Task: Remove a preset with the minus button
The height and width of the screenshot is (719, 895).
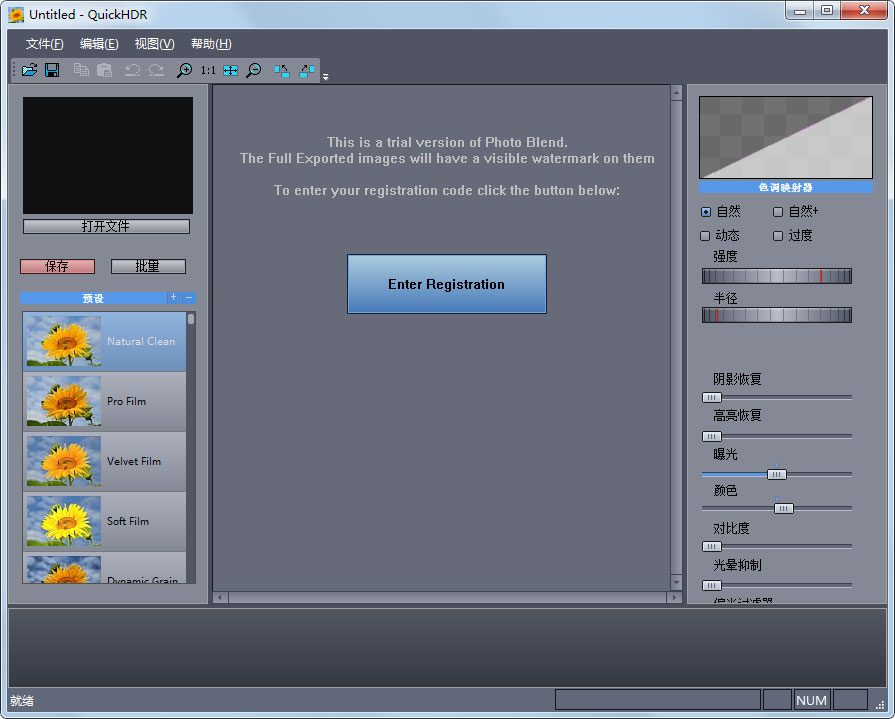Action: [189, 297]
